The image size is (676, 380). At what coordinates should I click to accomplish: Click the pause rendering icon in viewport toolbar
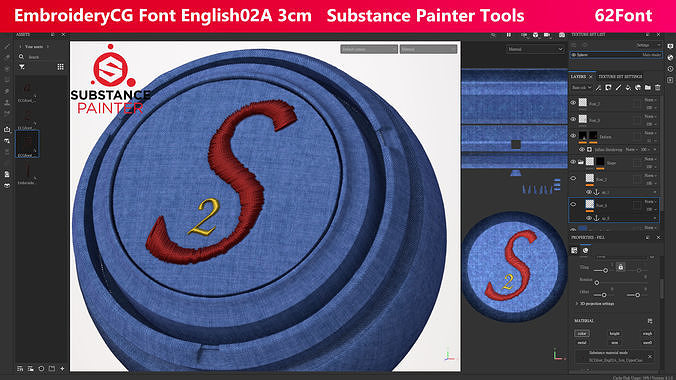pos(509,35)
